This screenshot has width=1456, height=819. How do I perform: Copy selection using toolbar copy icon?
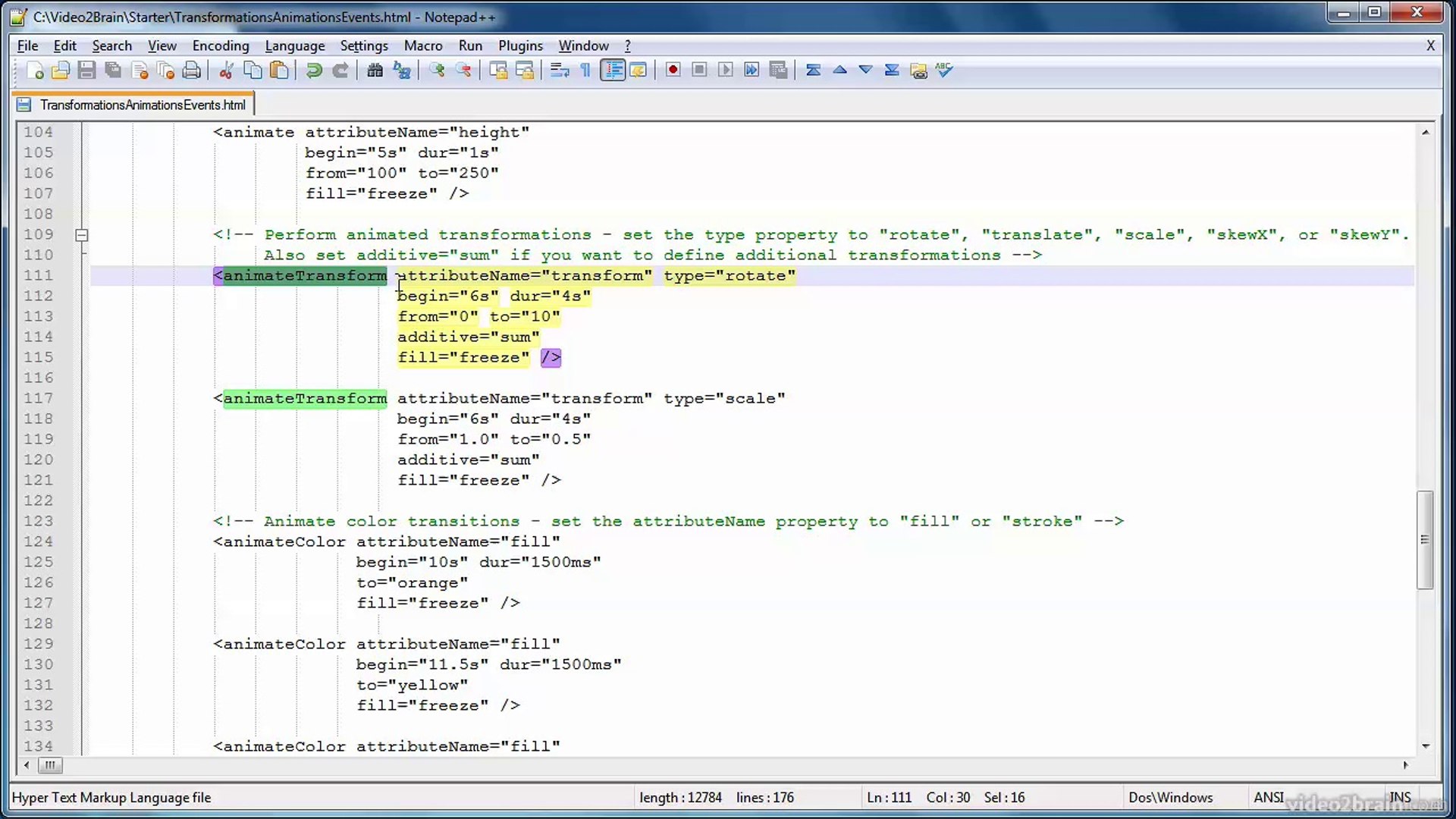point(253,71)
